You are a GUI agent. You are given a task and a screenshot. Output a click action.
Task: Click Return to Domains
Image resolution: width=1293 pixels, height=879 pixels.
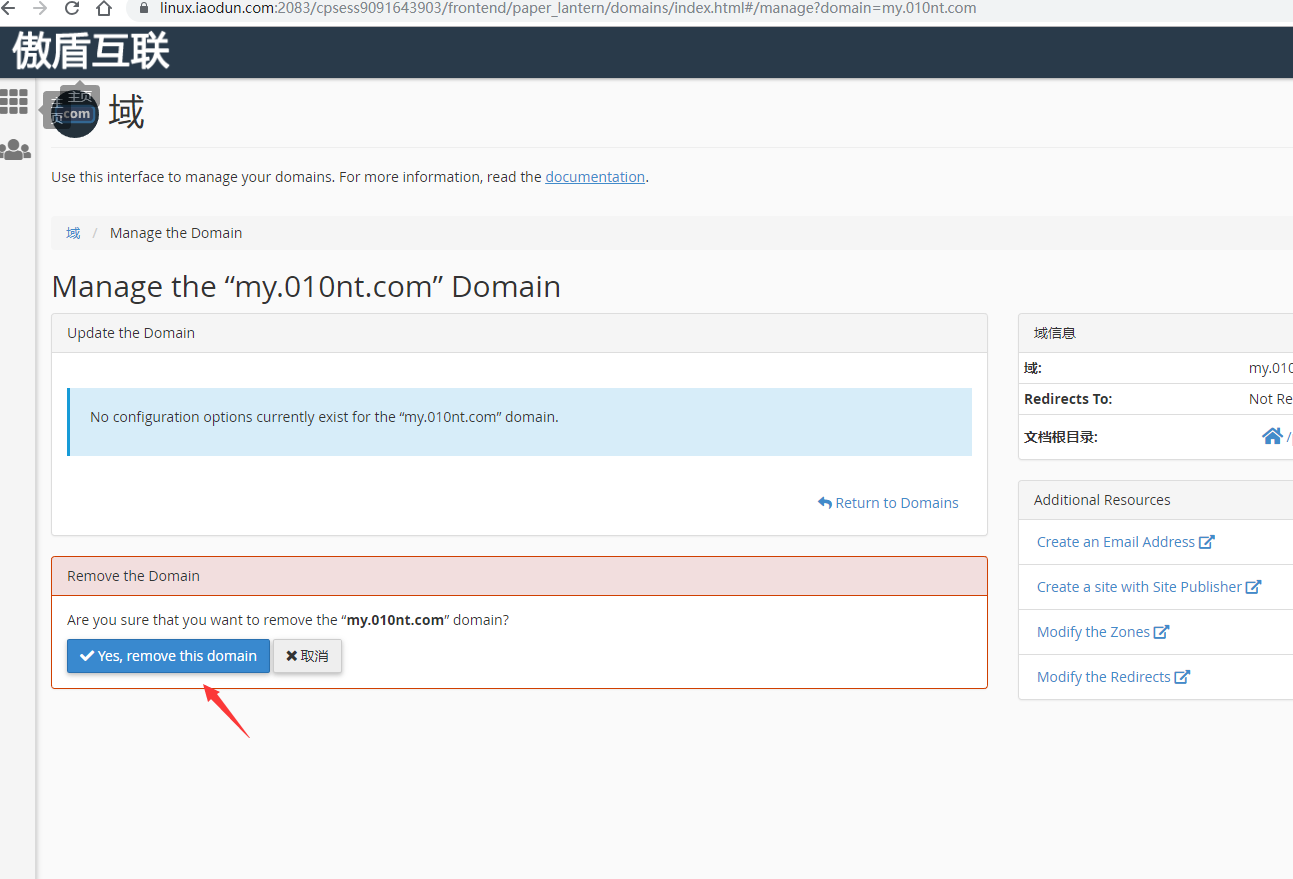click(x=888, y=503)
